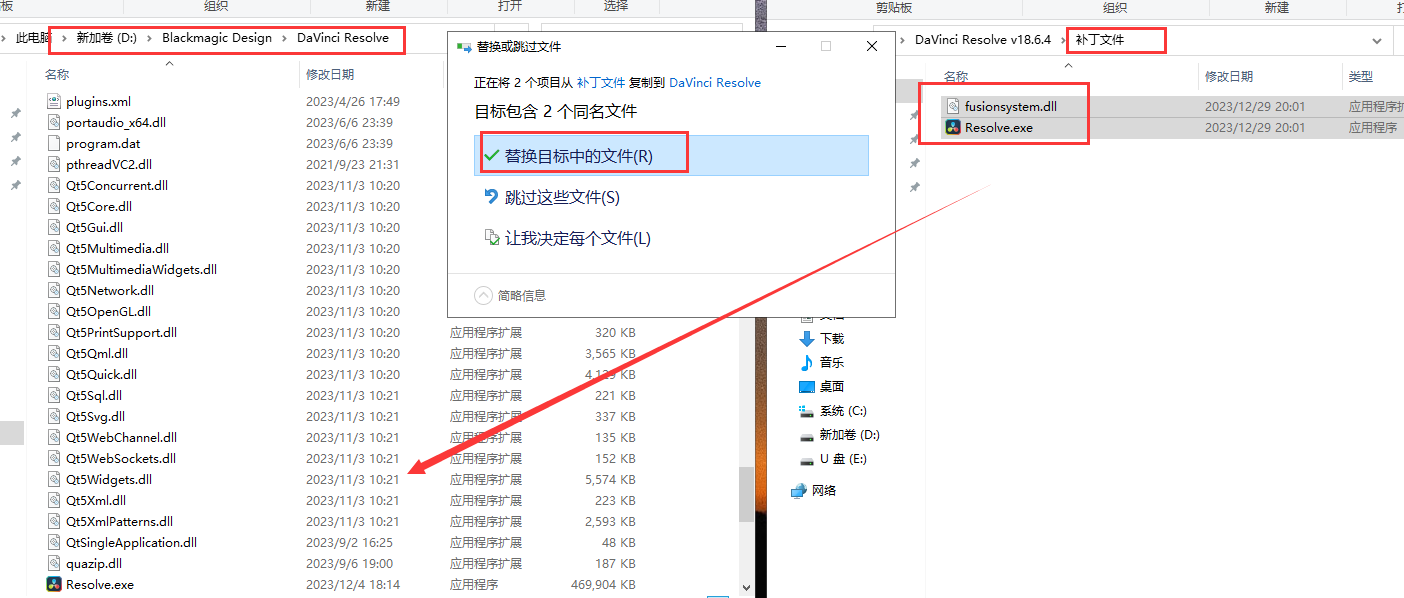Open the address bar history dropdown in 补丁文件 window
This screenshot has height=598, width=1404.
1377,41
